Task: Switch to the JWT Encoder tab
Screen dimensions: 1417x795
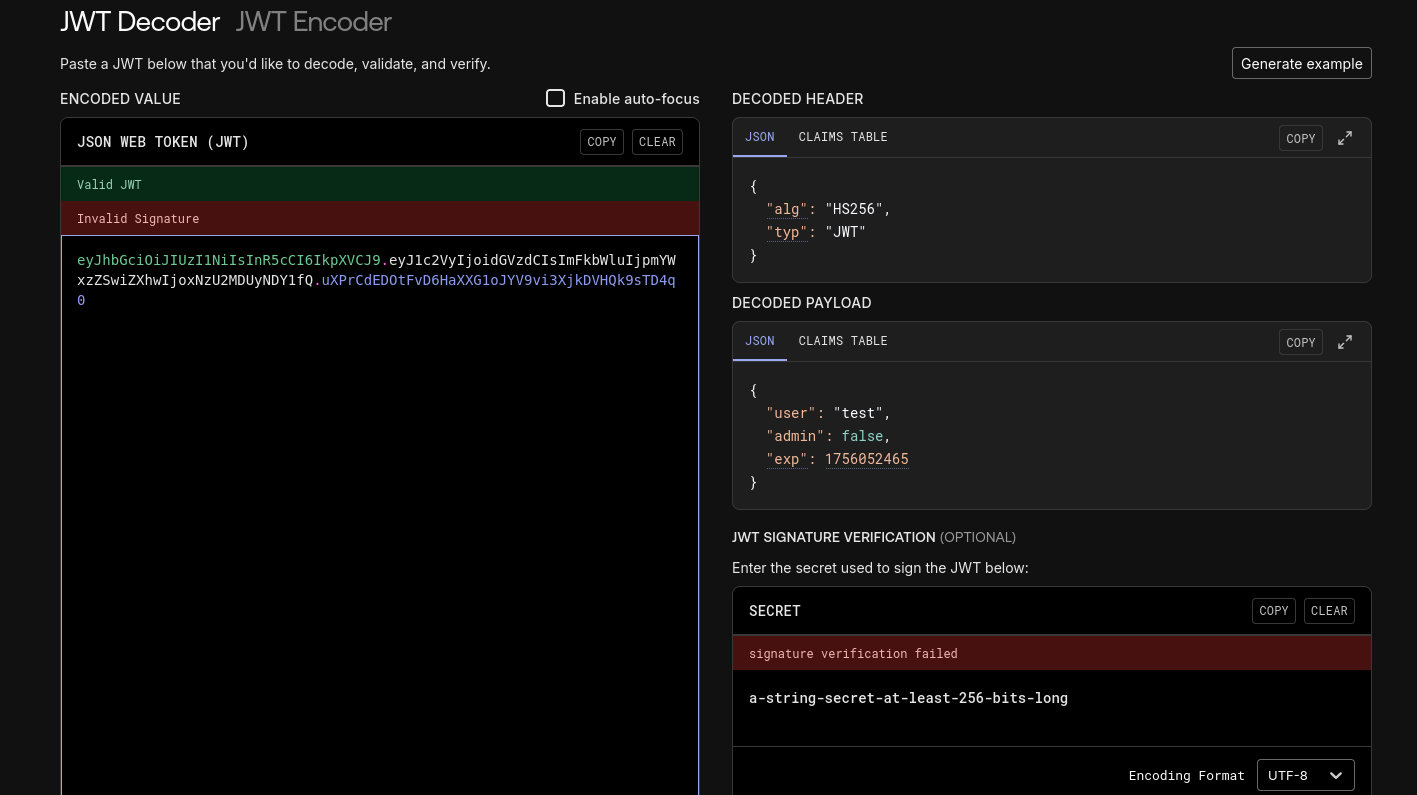Action: (x=313, y=21)
